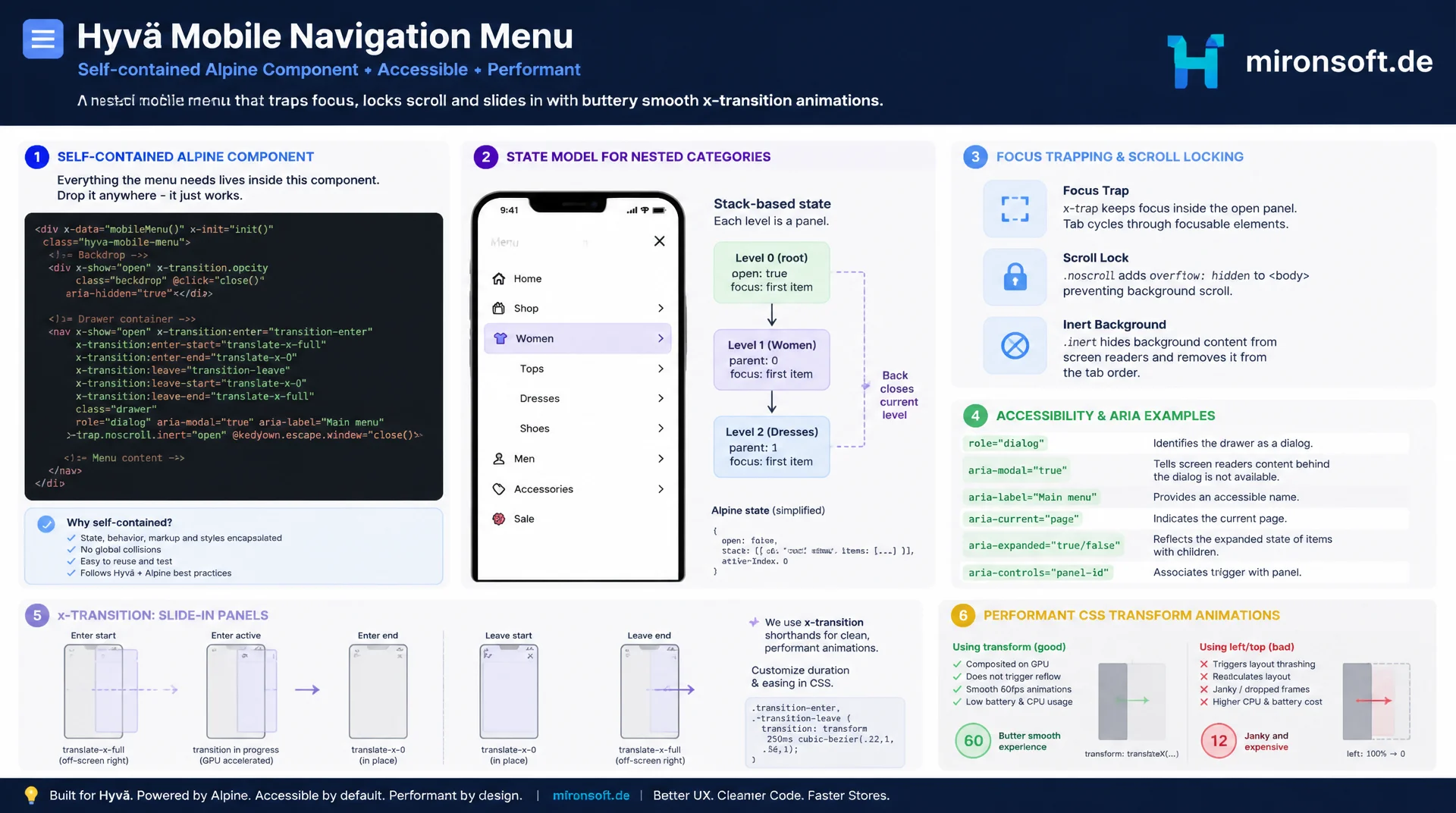Click the aria-current="page" code chip
The width and height of the screenshot is (1456, 813).
coord(1023,520)
